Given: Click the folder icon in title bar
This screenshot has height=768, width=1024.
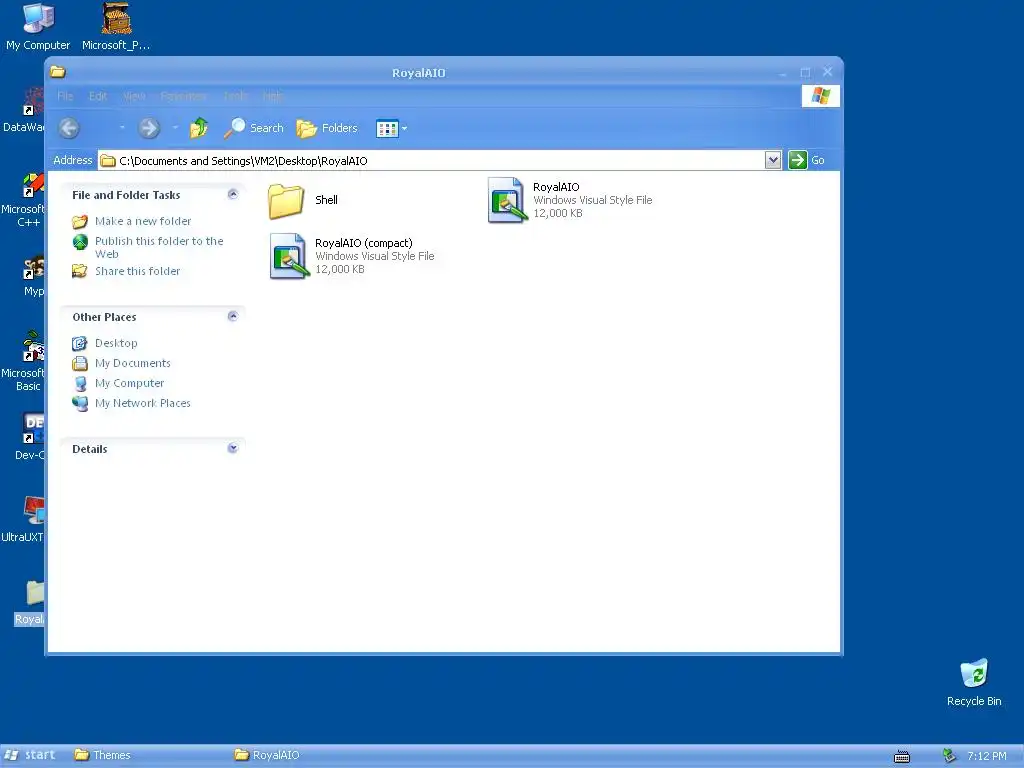Looking at the screenshot, I should click(58, 72).
